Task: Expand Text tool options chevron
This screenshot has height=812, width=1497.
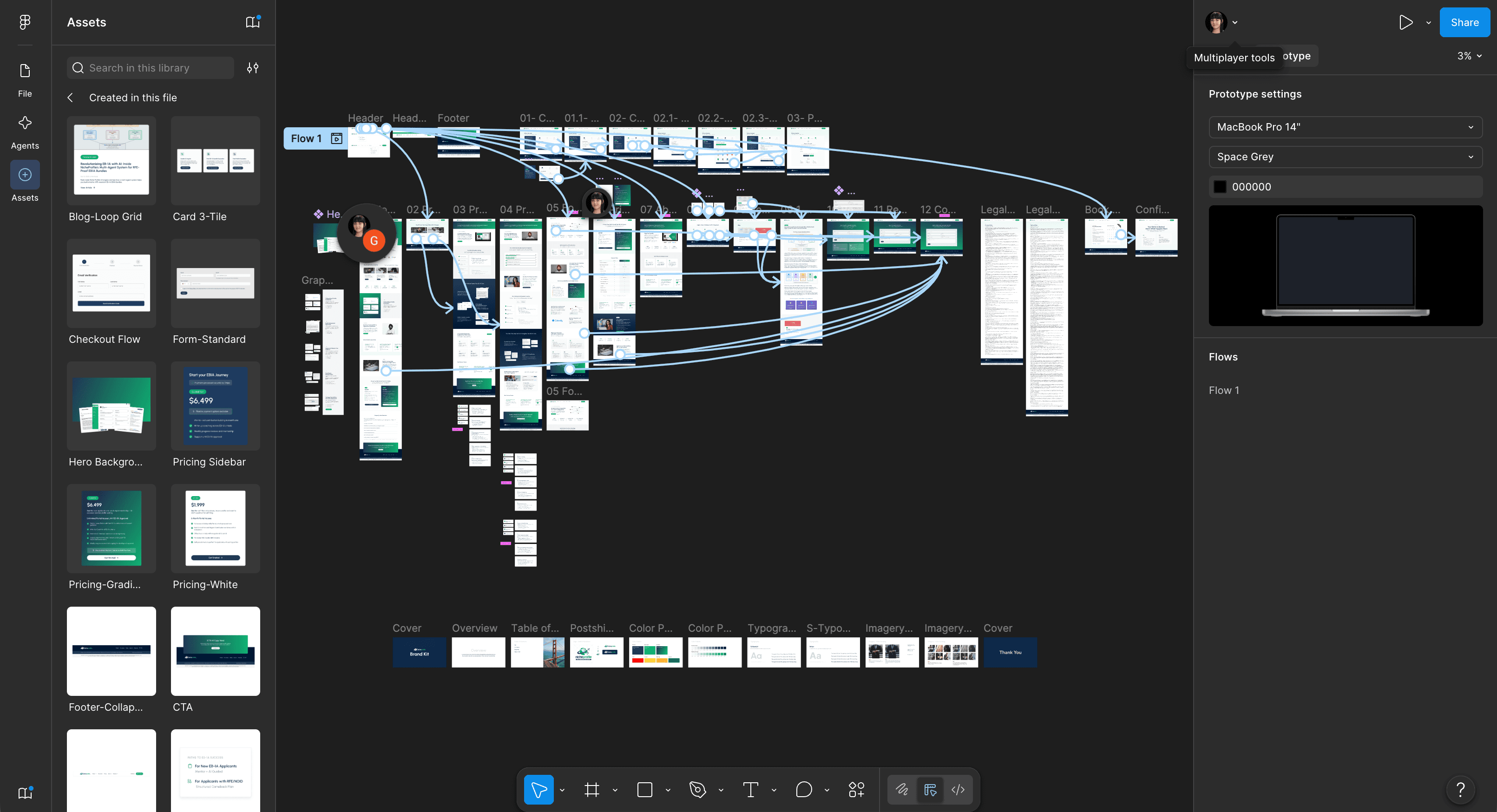Action: [x=774, y=790]
